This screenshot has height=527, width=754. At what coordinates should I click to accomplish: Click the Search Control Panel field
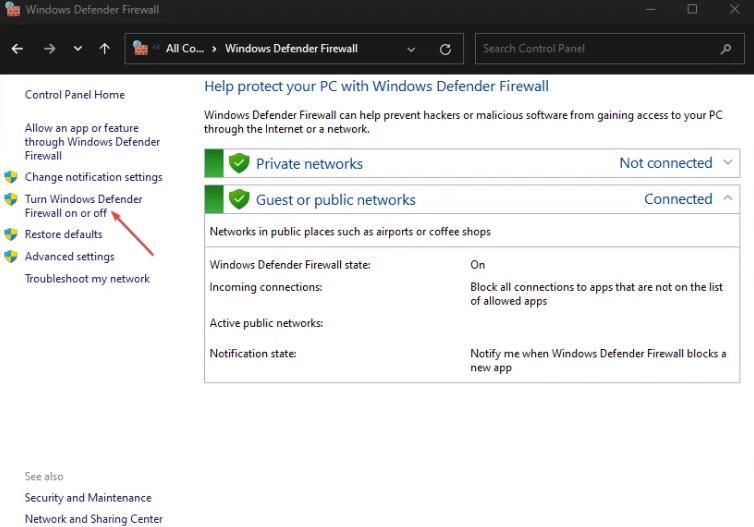tap(610, 49)
